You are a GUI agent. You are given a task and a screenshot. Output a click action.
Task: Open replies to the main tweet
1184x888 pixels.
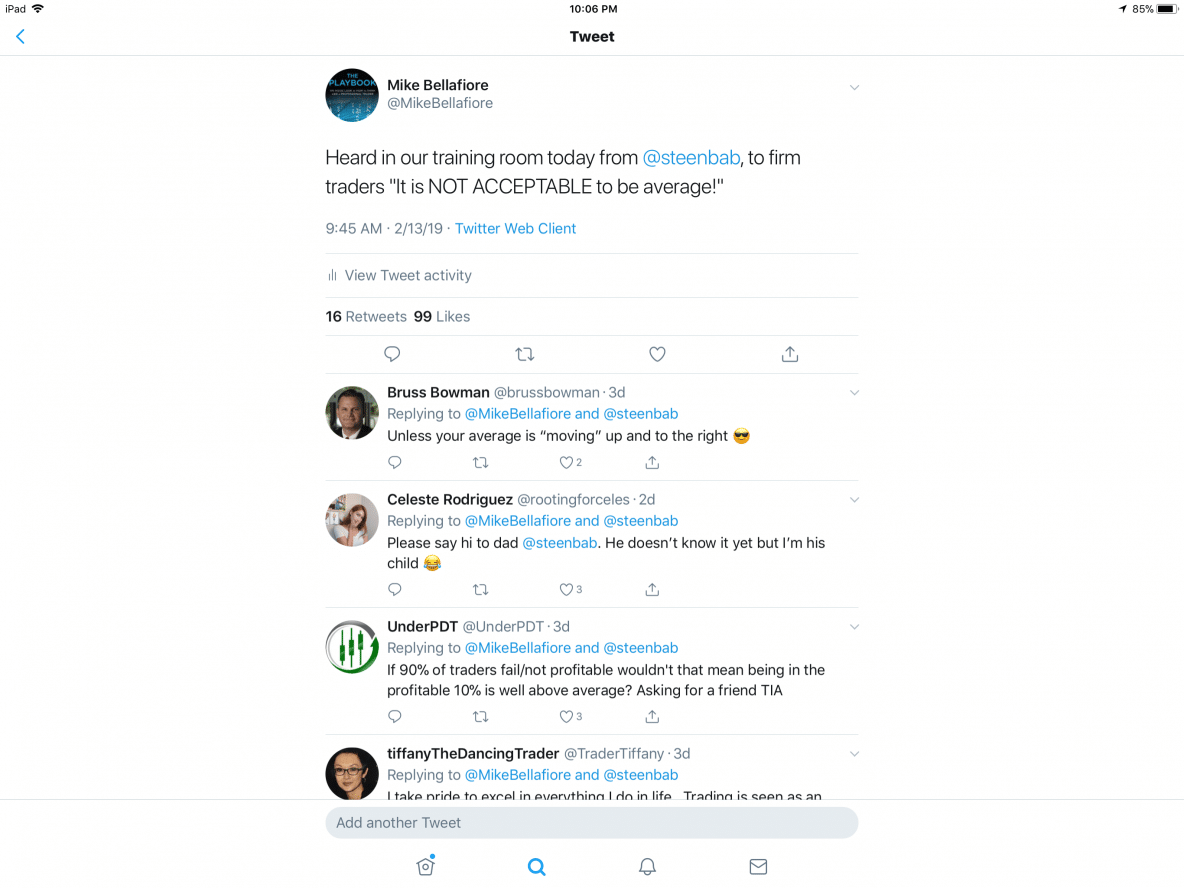[392, 354]
